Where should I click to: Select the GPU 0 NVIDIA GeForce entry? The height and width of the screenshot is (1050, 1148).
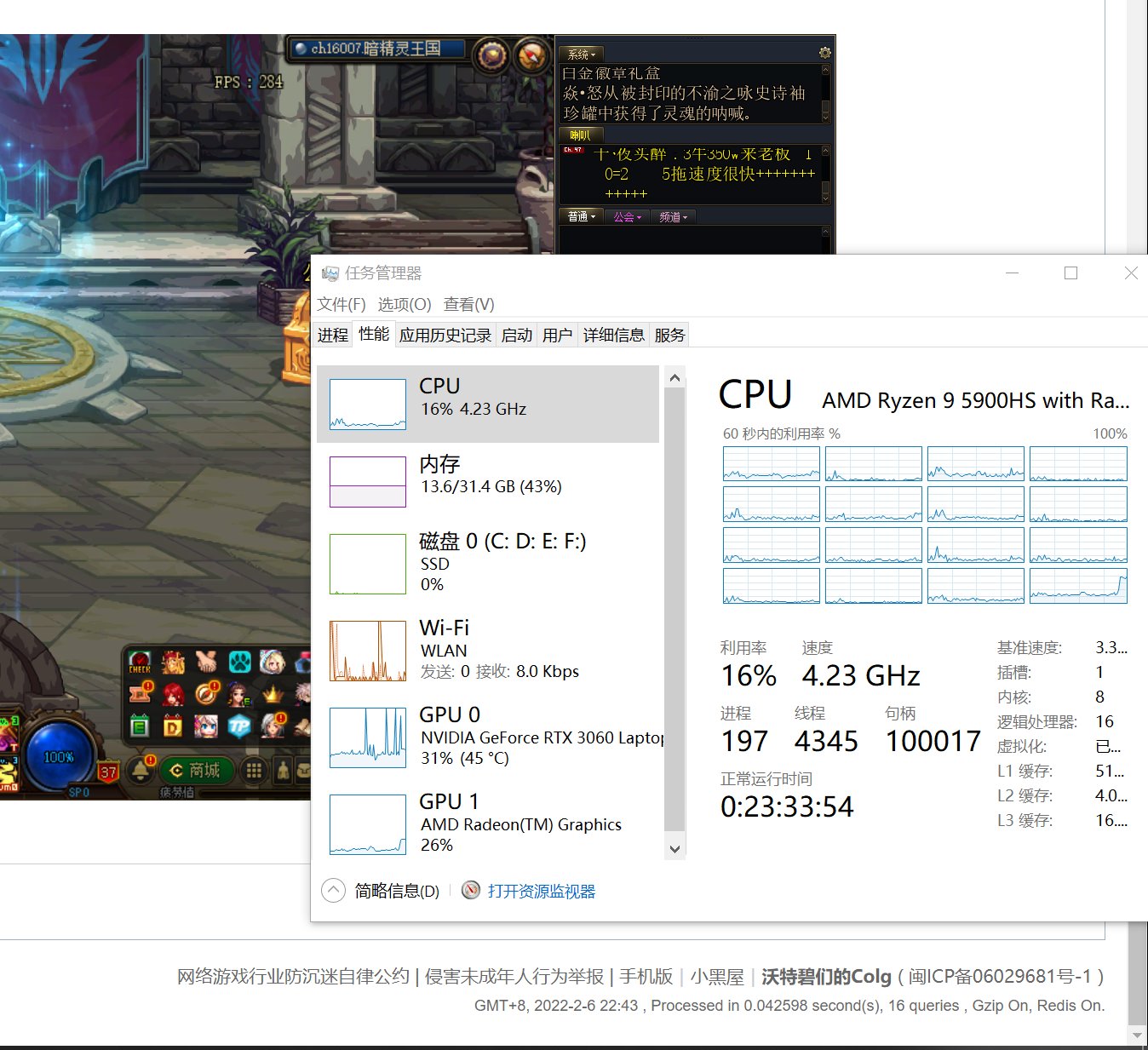tap(488, 736)
